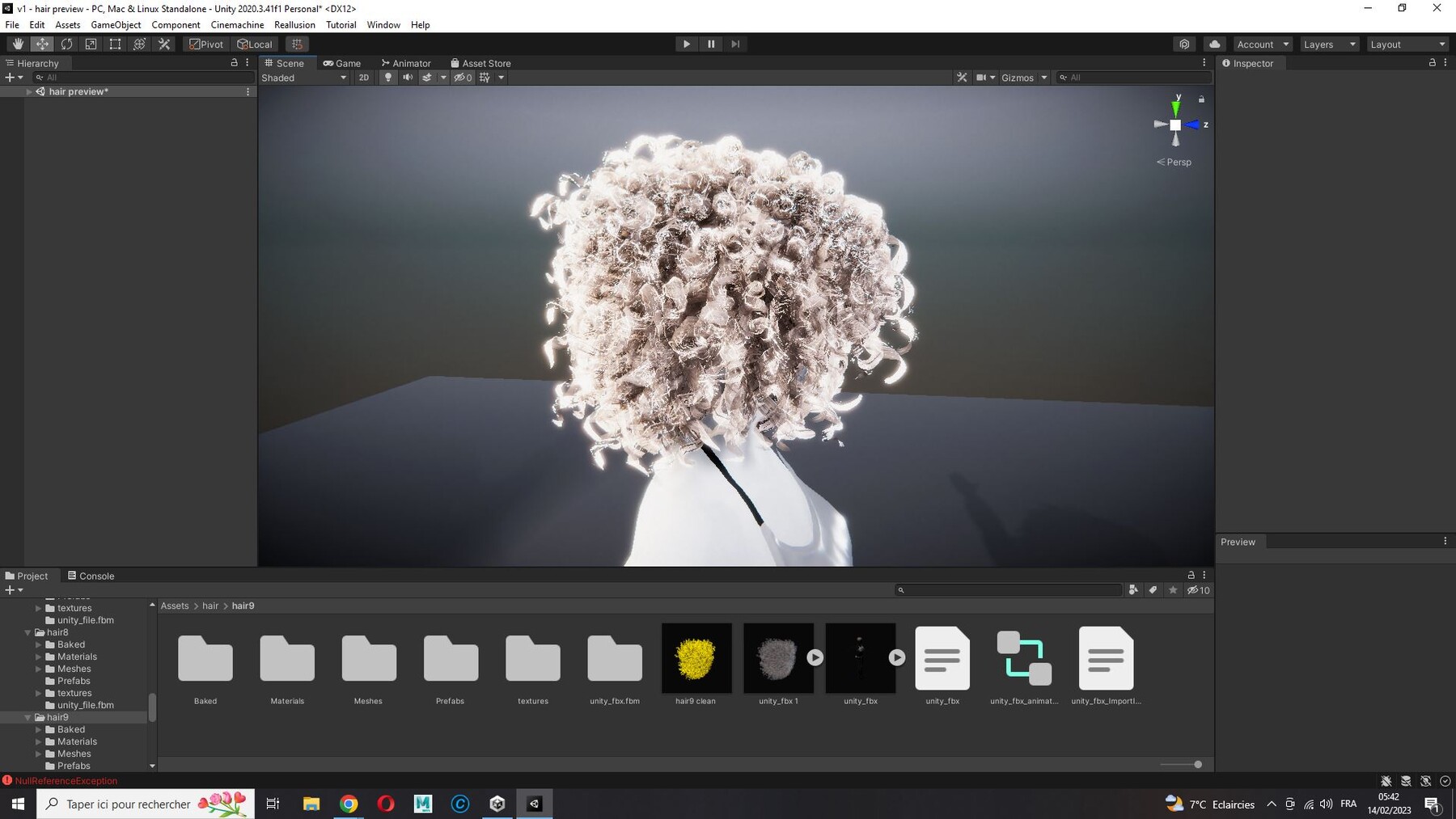This screenshot has width=1456, height=819.
Task: Pause the game playback
Action: (x=711, y=44)
